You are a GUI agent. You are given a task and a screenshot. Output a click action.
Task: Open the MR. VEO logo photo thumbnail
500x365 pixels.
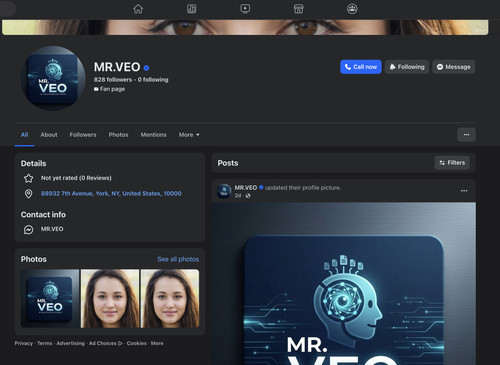click(x=50, y=299)
